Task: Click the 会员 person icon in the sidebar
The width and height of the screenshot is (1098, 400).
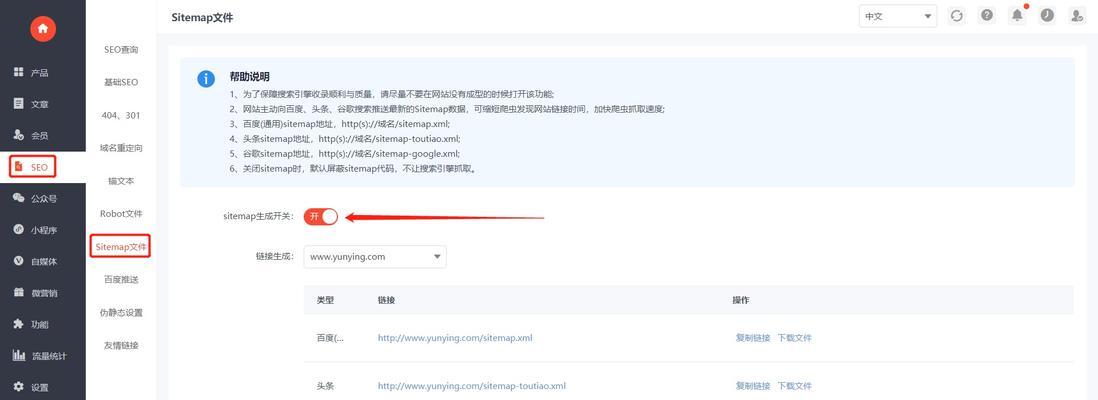Action: coord(19,135)
